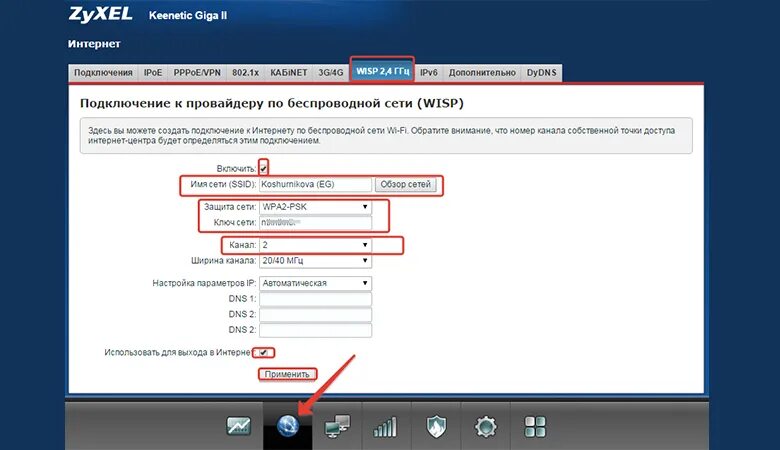Click the Обзор сетей button
Viewport: 780px width, 450px height.
tap(405, 185)
